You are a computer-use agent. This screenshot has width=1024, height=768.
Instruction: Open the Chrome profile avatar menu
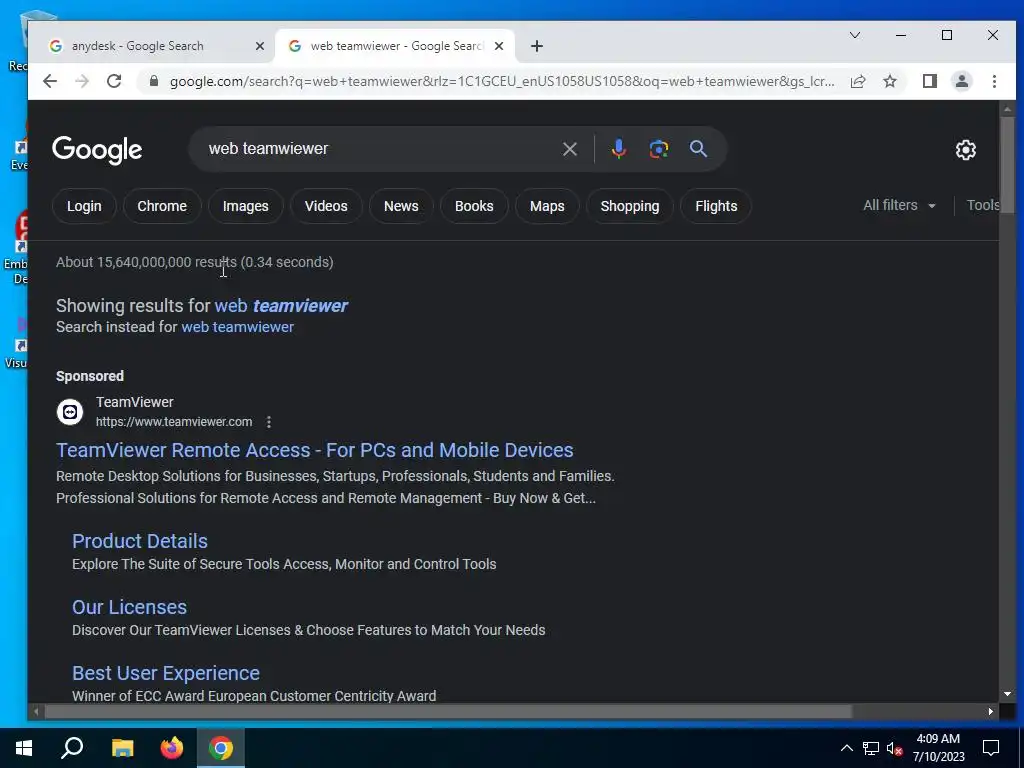[961, 81]
